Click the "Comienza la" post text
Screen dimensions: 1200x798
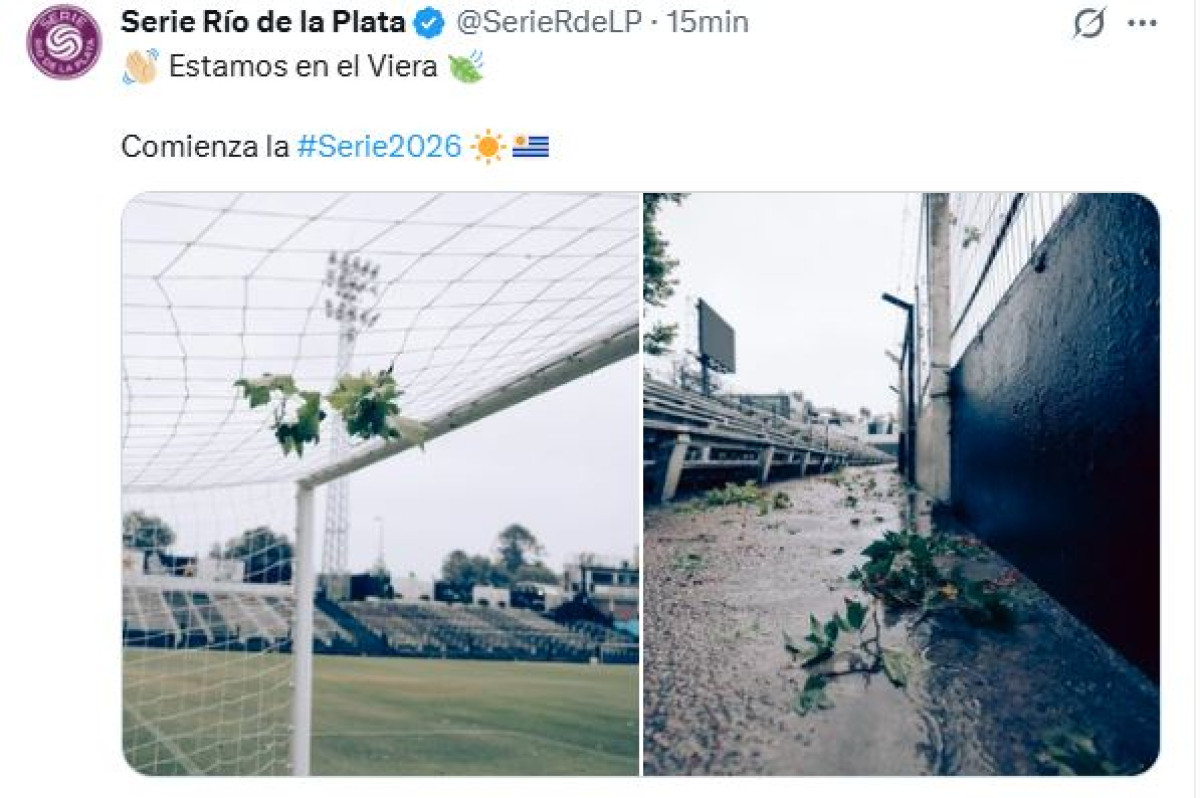tap(205, 147)
